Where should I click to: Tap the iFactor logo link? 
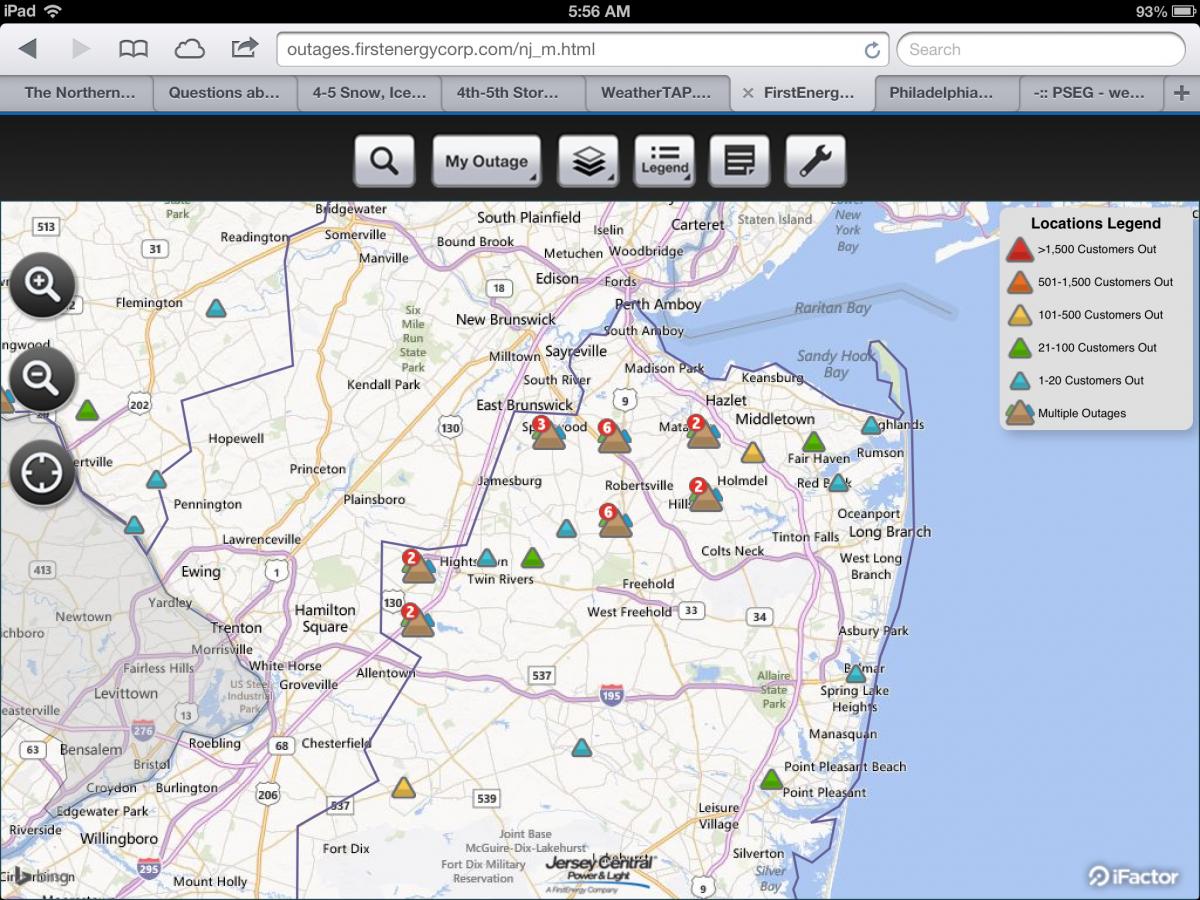point(1133,876)
